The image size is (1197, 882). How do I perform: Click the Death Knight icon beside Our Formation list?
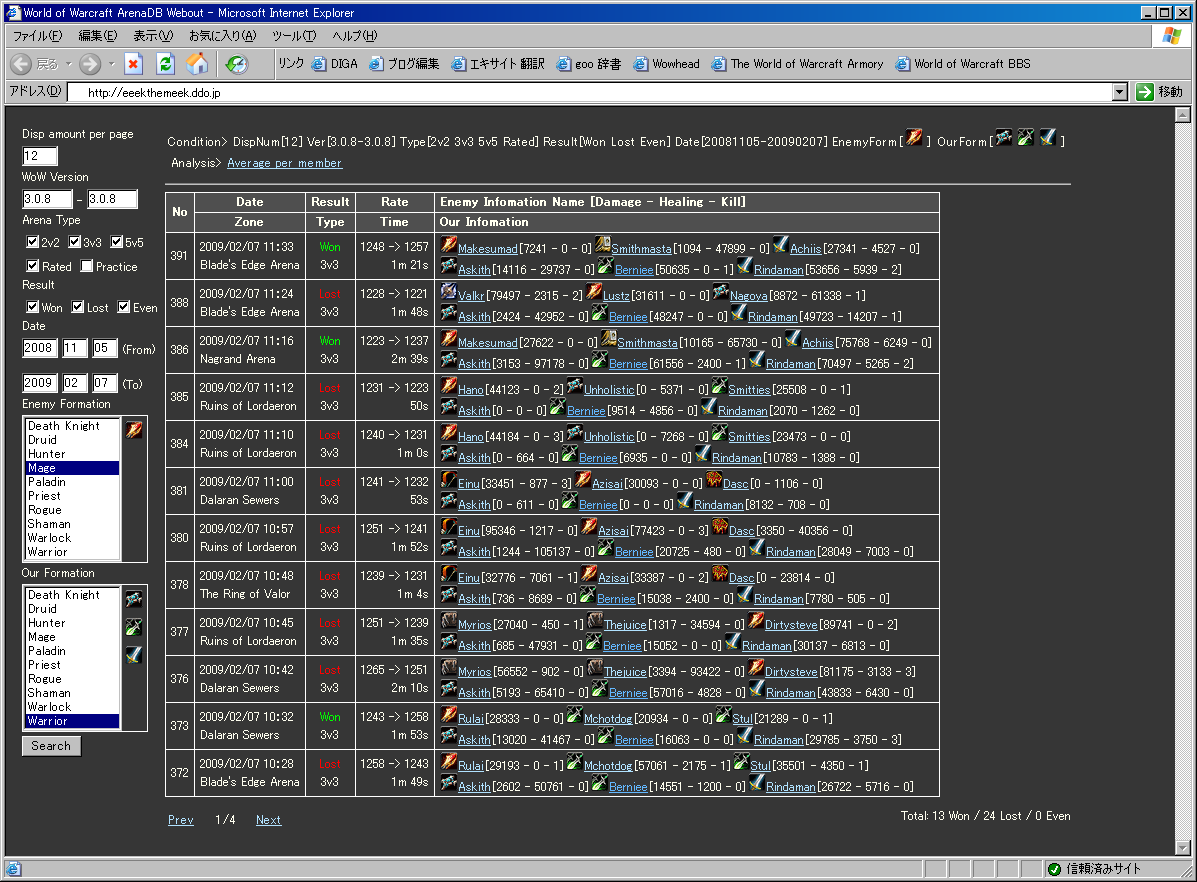click(134, 599)
